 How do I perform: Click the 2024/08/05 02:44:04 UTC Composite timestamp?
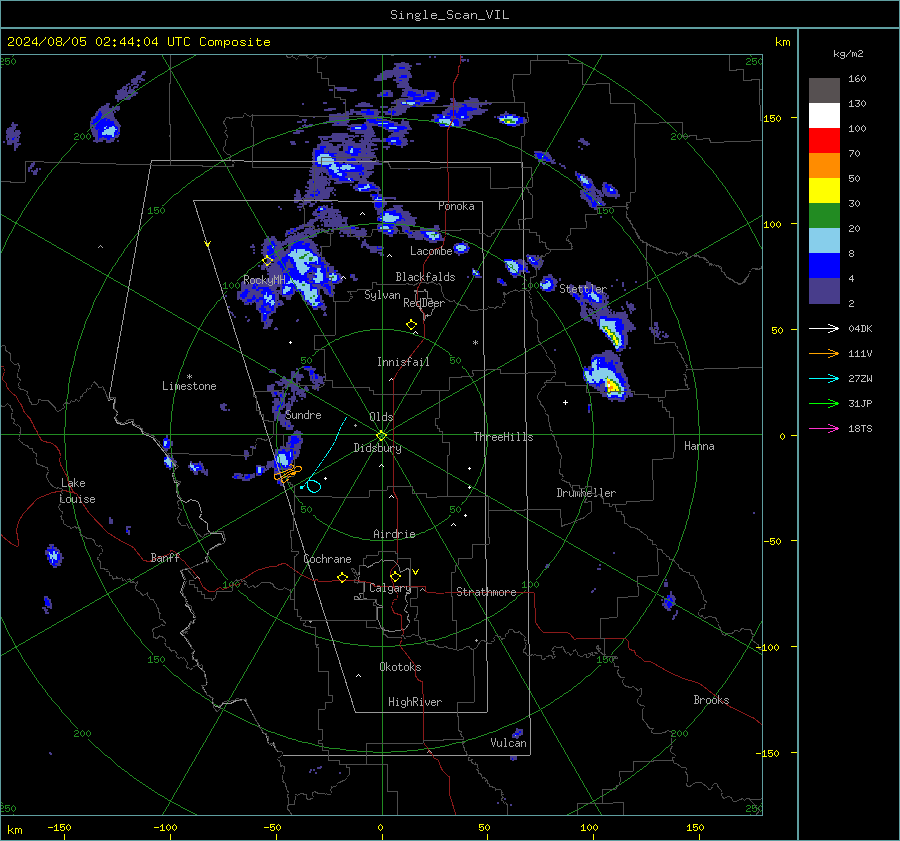pyautogui.click(x=138, y=42)
